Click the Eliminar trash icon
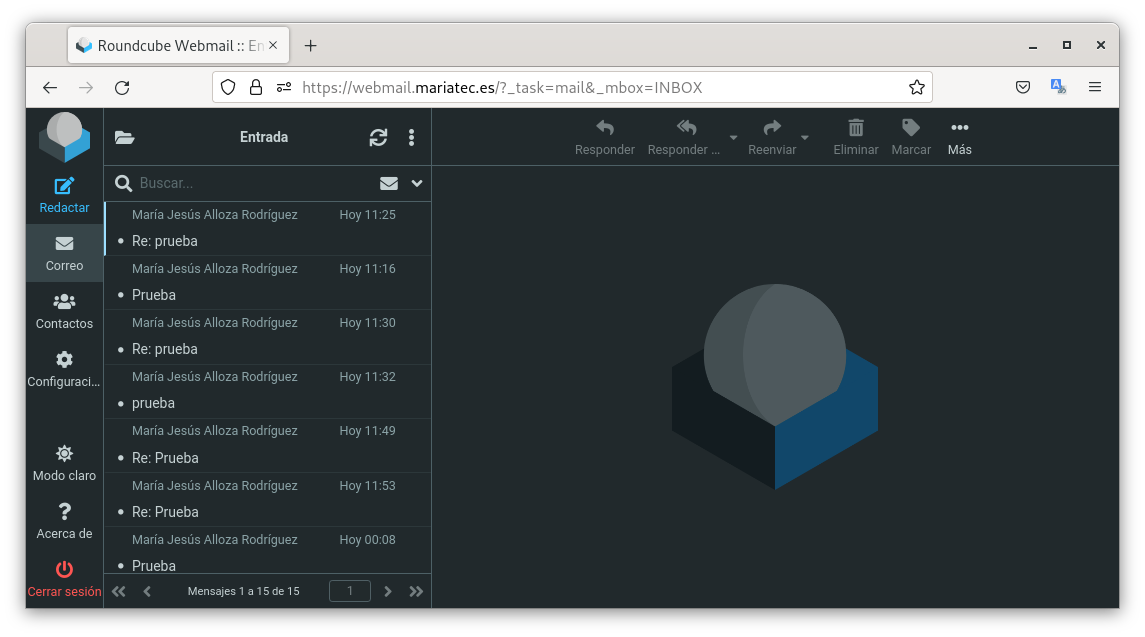The image size is (1145, 637). point(856,128)
